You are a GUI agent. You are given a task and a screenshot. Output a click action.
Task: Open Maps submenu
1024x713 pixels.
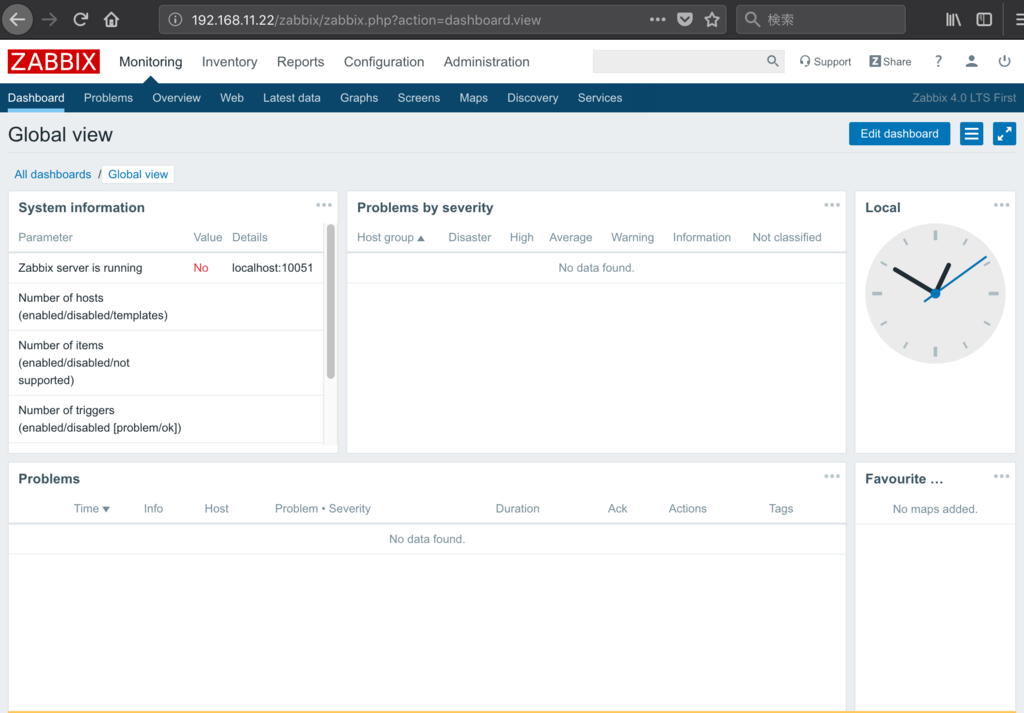pyautogui.click(x=473, y=98)
